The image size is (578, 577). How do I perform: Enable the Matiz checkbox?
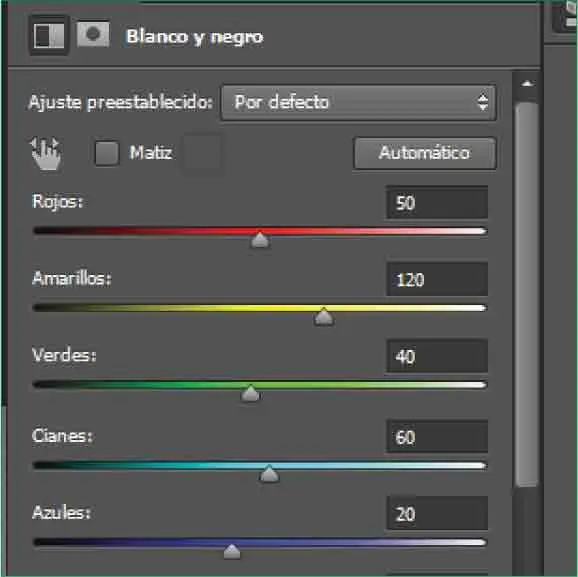[x=107, y=153]
